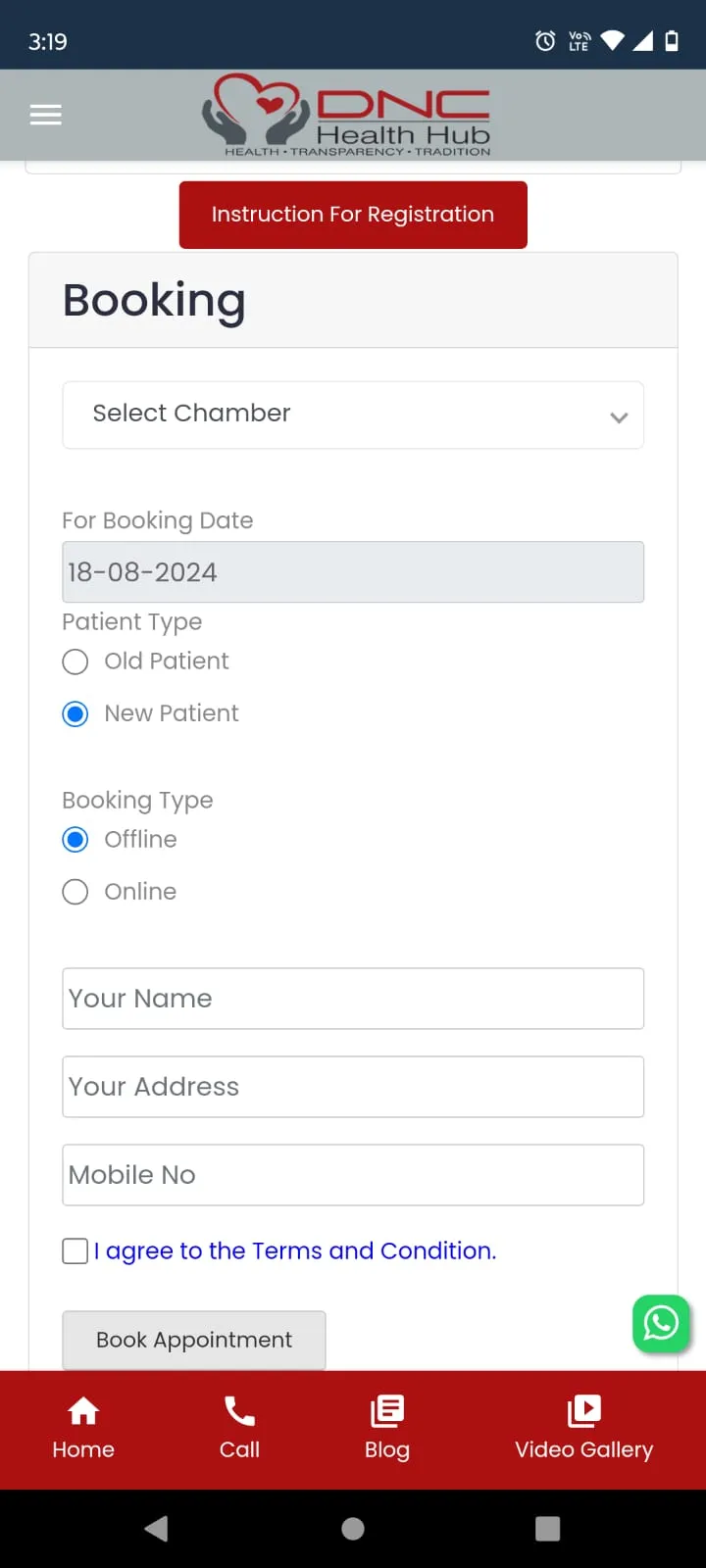Focus the Your Name input field
The height and width of the screenshot is (1568, 706).
[353, 999]
